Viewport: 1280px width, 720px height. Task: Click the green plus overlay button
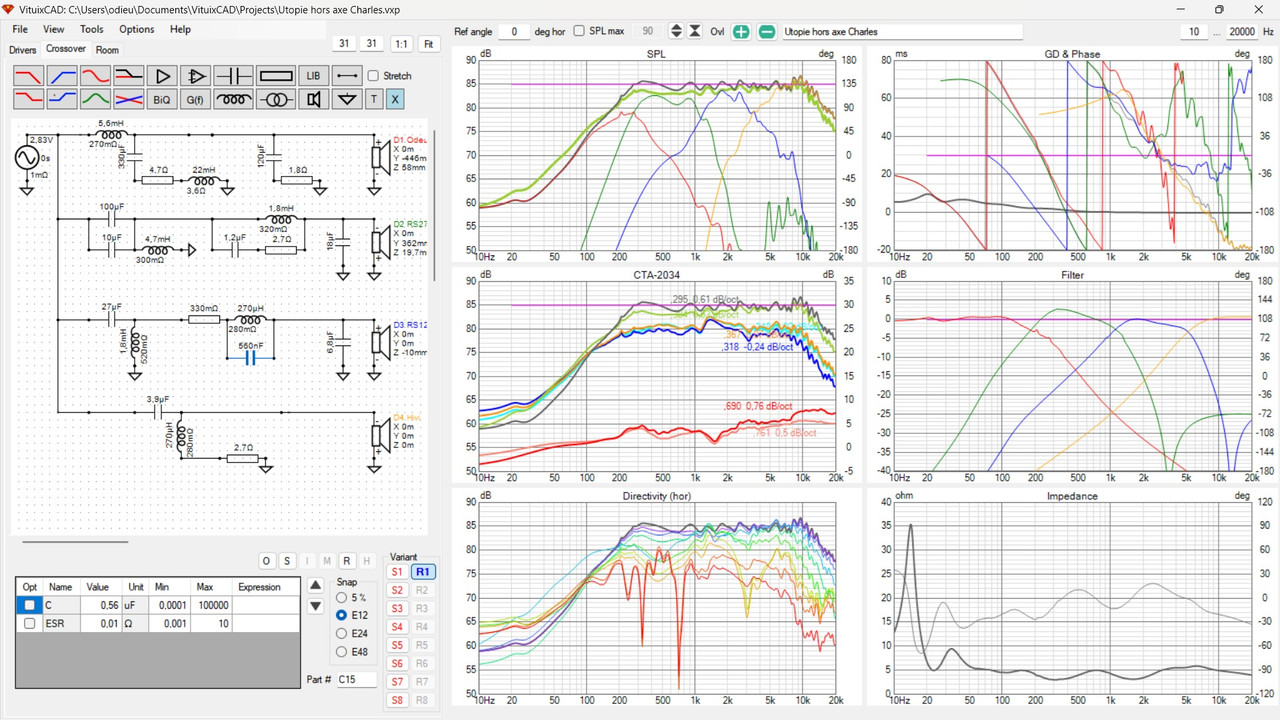[741, 32]
